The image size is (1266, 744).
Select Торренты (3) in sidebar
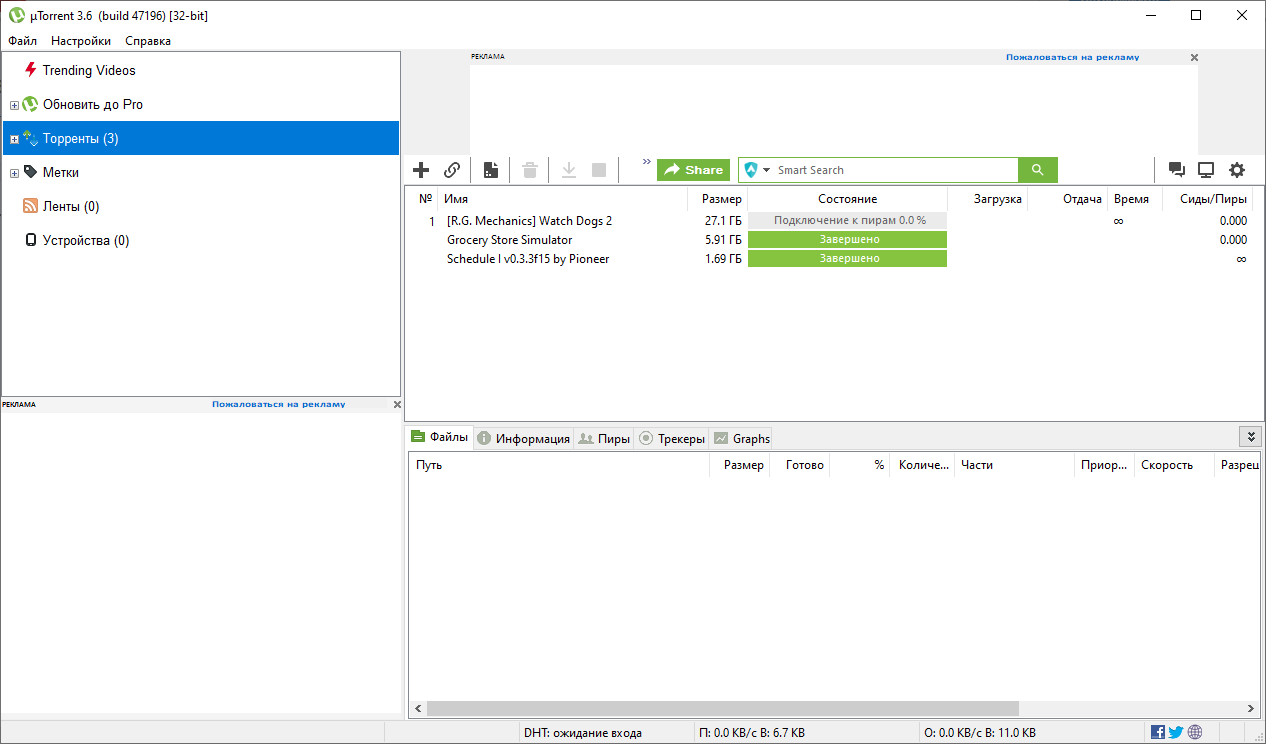tap(201, 138)
